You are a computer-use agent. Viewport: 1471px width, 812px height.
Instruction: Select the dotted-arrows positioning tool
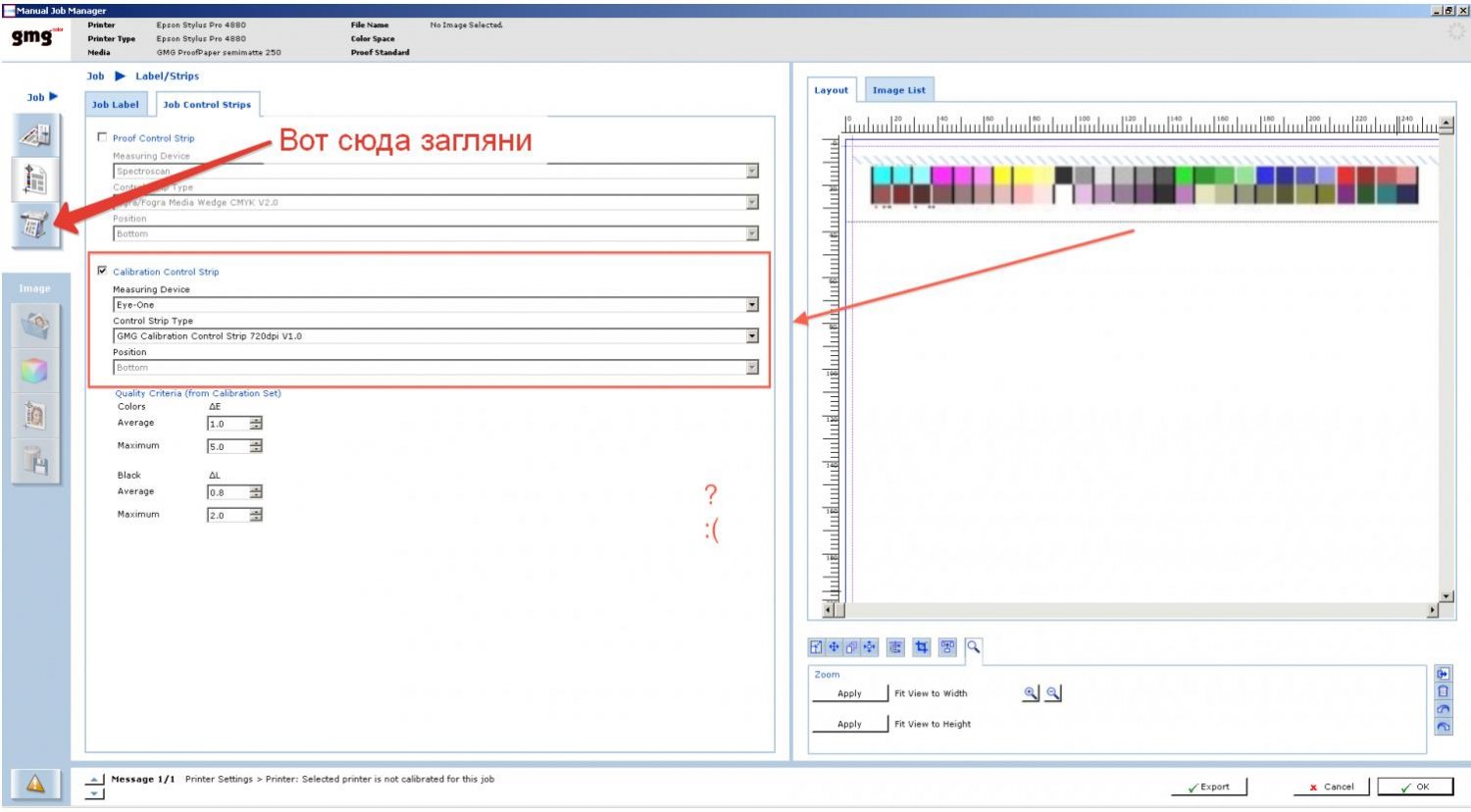[x=870, y=647]
